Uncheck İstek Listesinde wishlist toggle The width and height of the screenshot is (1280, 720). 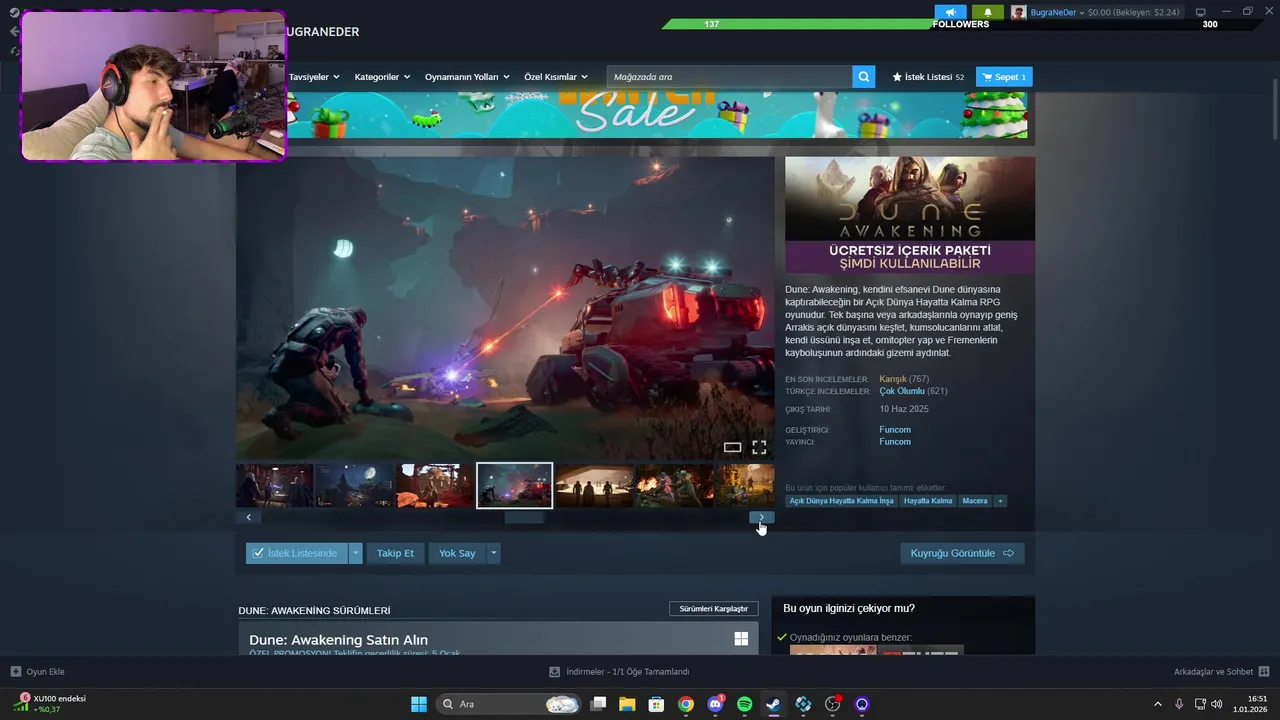coord(296,553)
